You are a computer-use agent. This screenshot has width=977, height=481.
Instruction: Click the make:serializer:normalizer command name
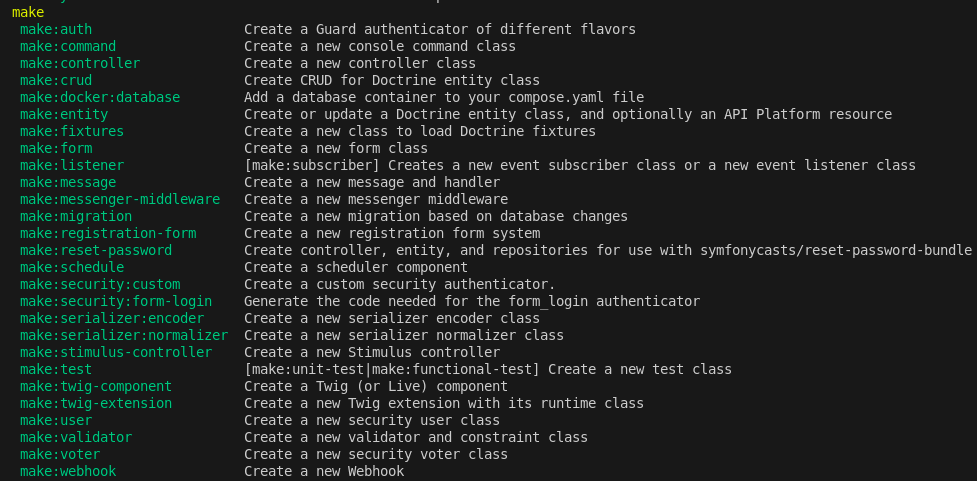point(123,336)
